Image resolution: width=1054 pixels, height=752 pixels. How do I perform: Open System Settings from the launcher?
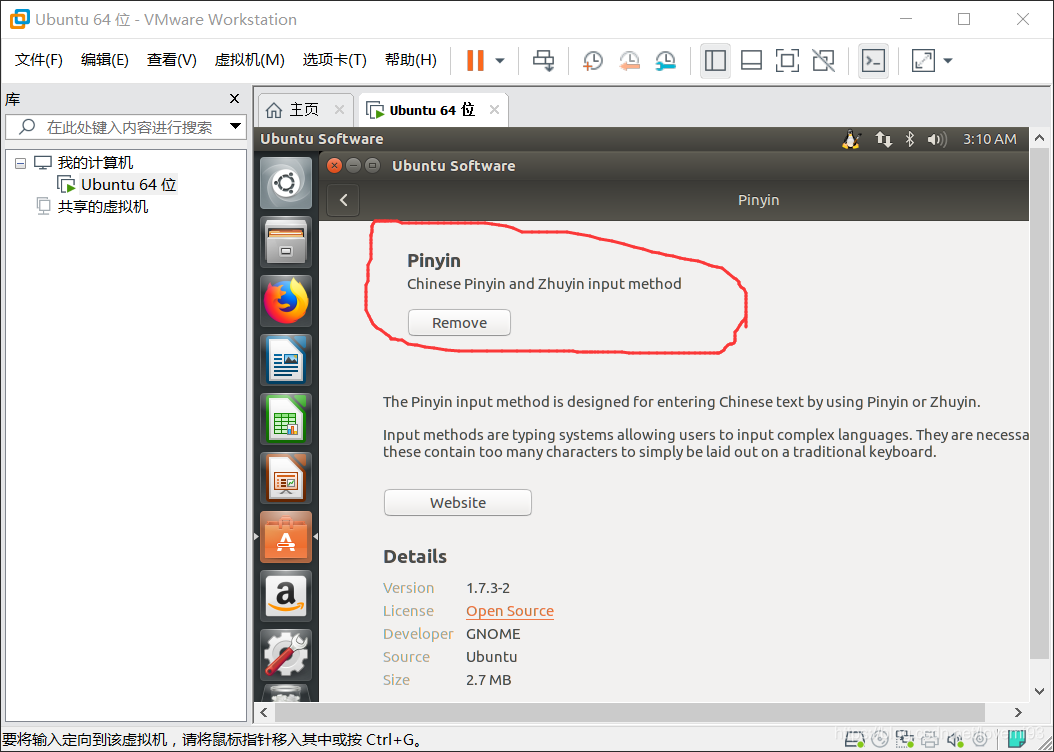286,655
